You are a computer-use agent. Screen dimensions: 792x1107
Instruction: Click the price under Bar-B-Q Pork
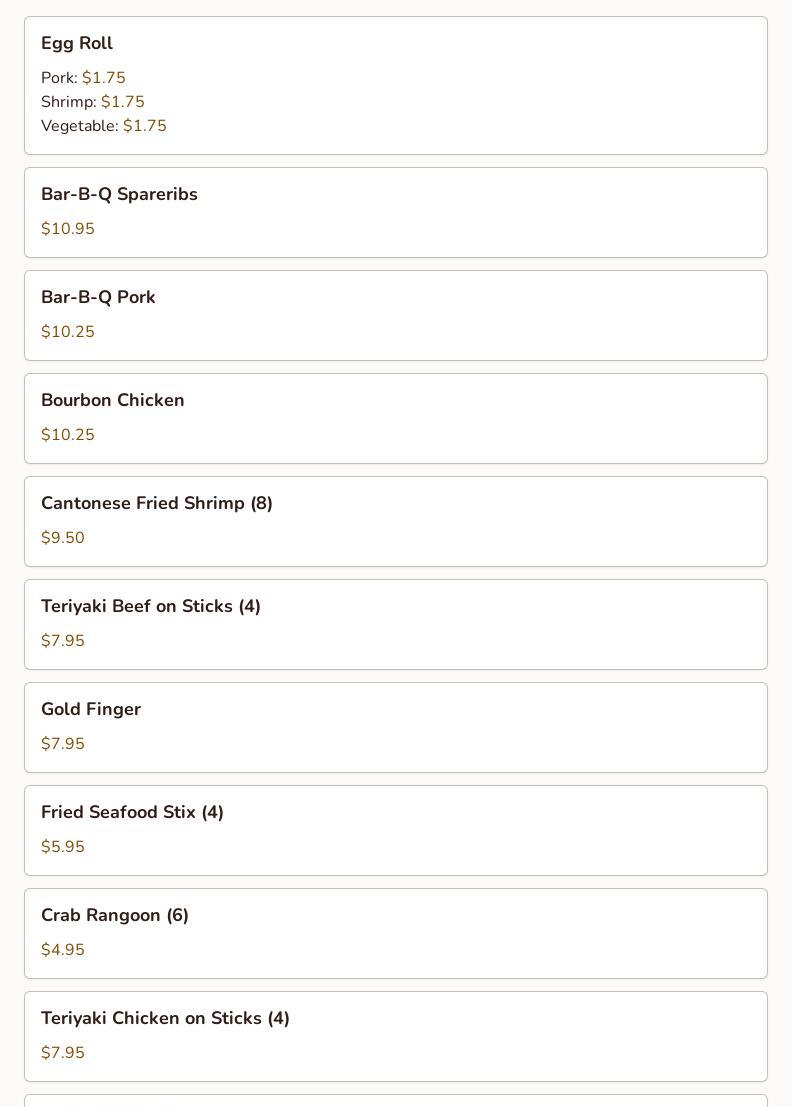click(68, 332)
